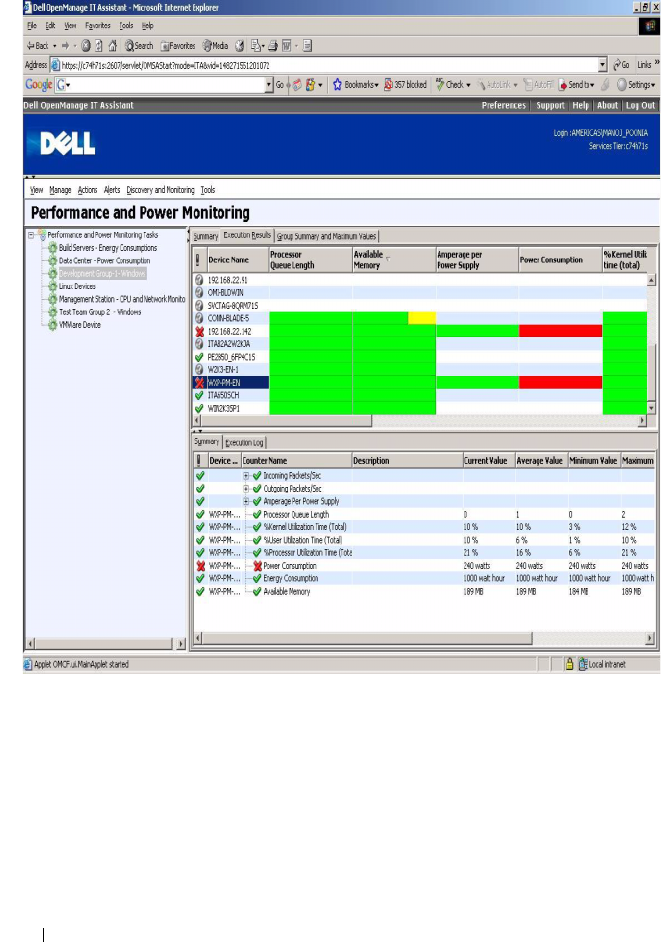Click the VMWare Device task icon

tap(52, 325)
